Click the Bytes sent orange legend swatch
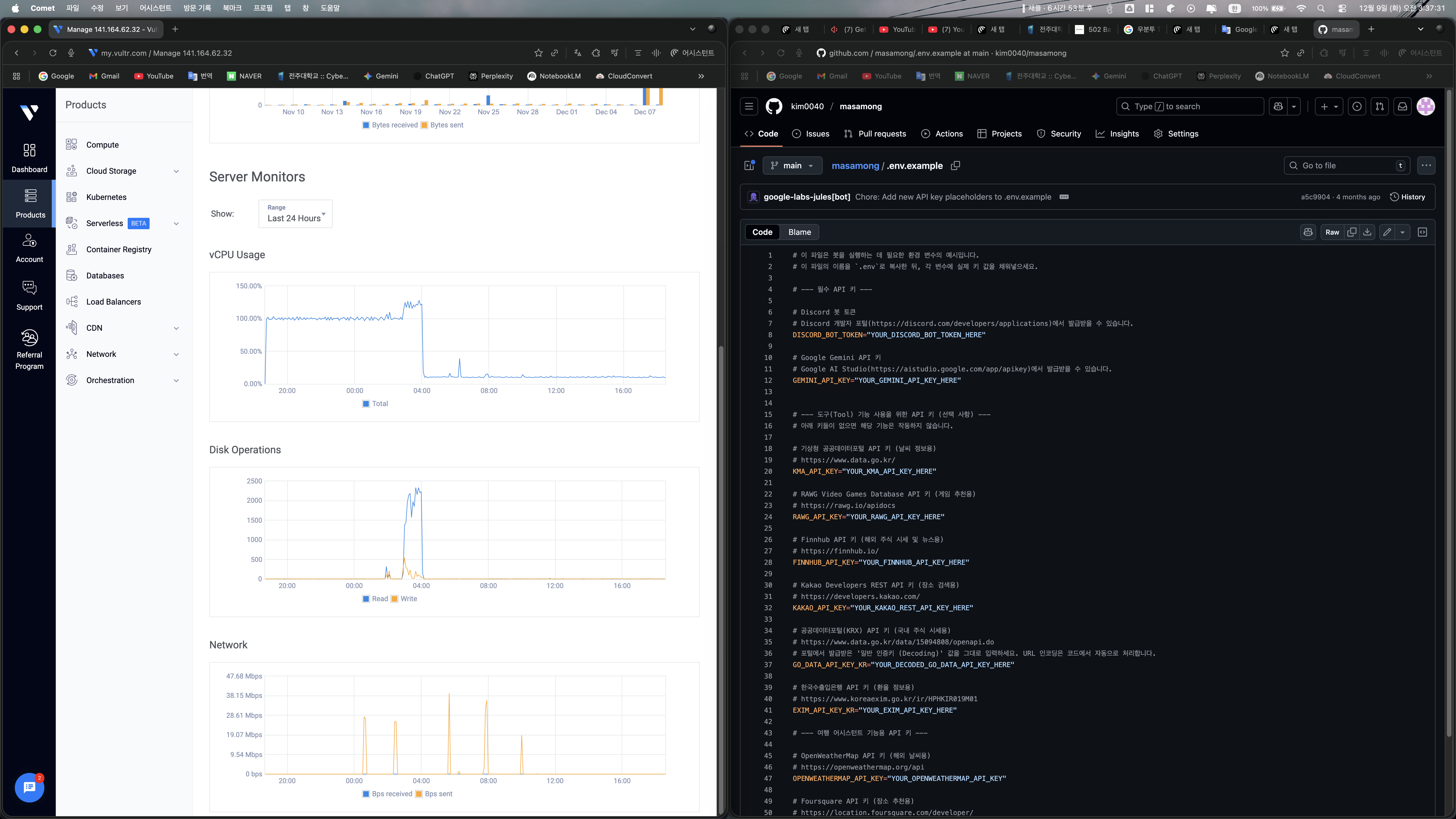Viewport: 1456px width, 819px height. 424,125
